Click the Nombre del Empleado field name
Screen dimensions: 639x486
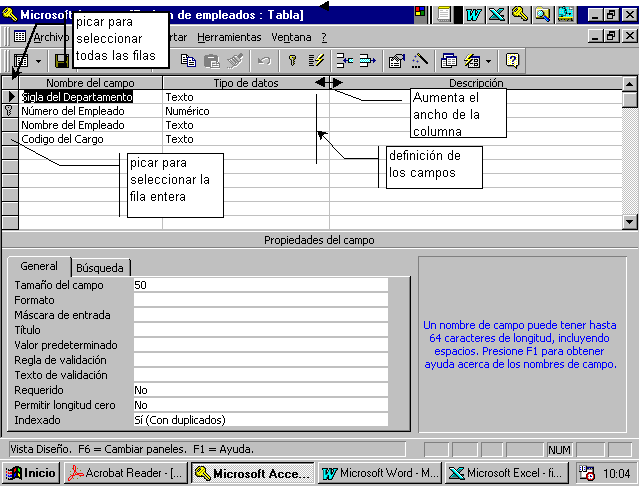pyautogui.click(x=73, y=125)
